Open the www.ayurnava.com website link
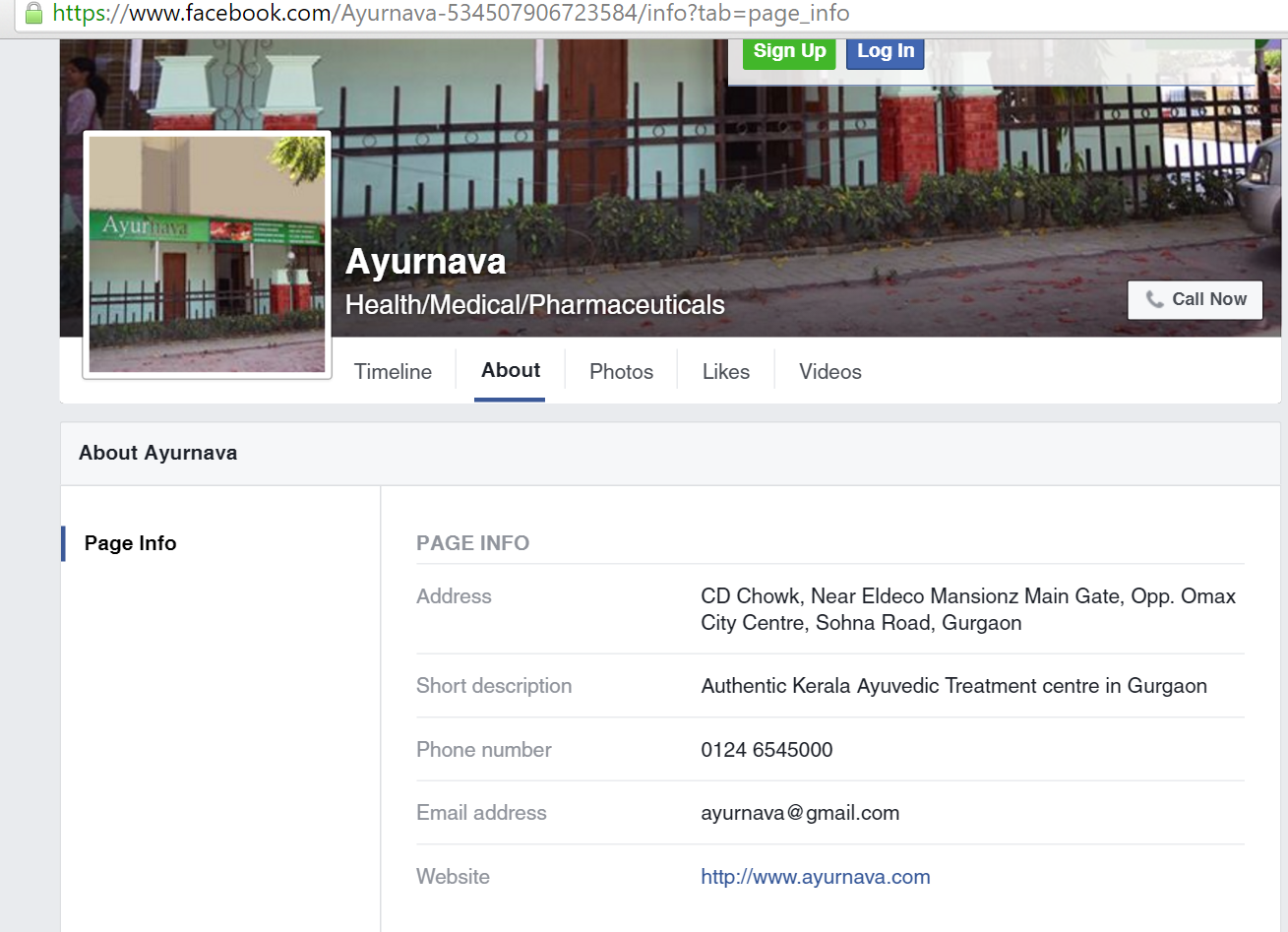 [816, 877]
